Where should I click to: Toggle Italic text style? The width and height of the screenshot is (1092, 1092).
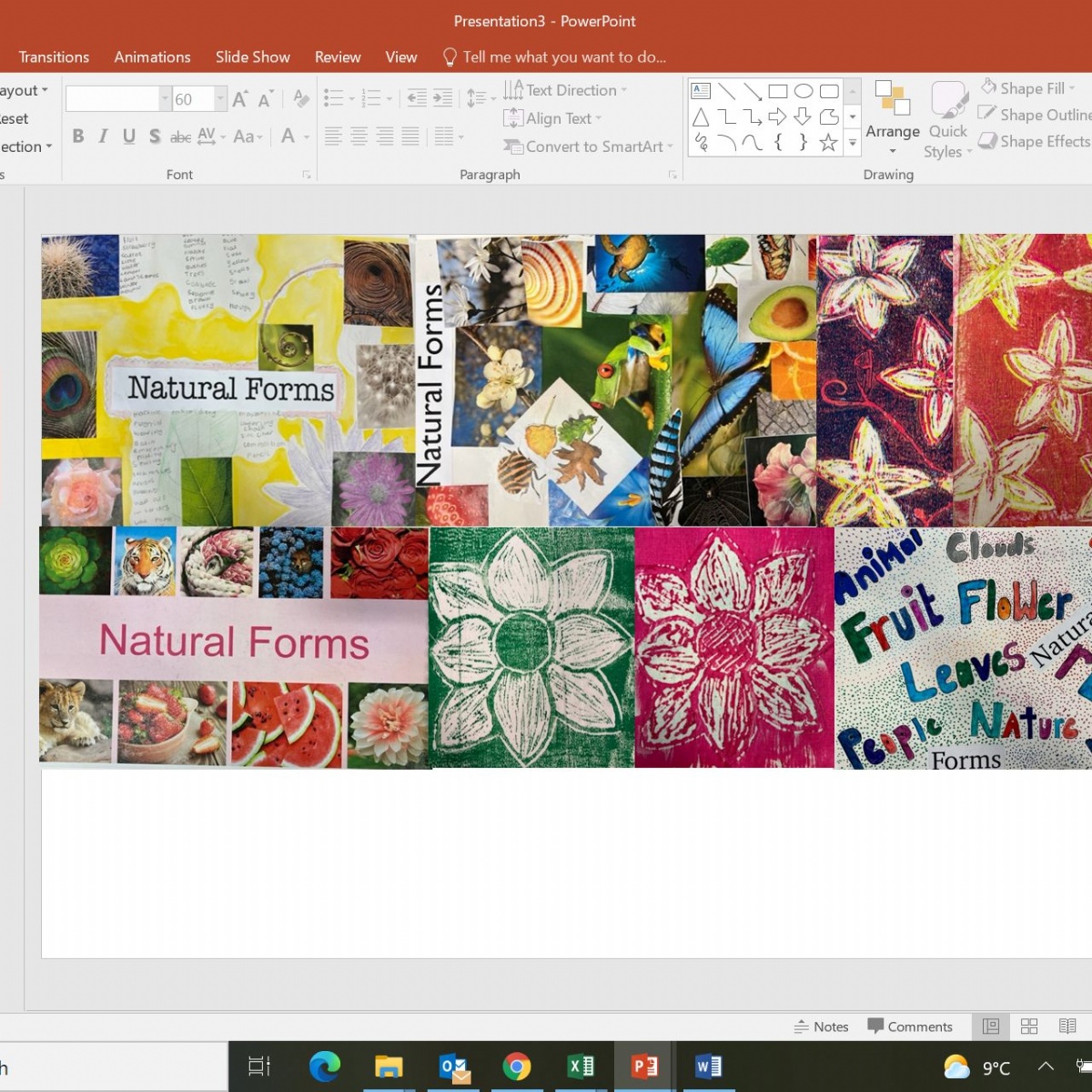click(x=103, y=136)
